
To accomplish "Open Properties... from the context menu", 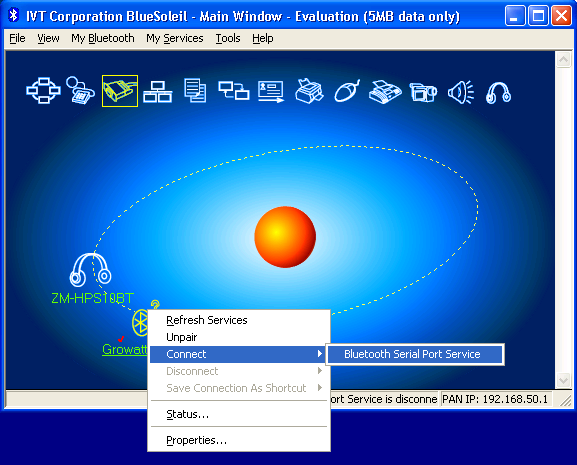I will (238, 440).
